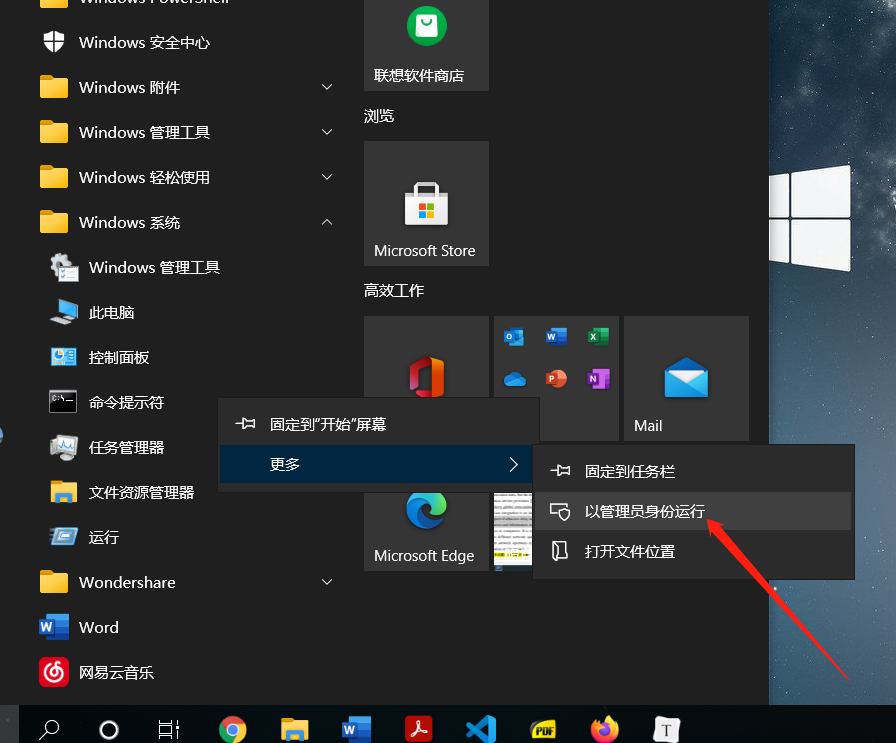Open Typora from the taskbar
This screenshot has width=896, height=743.
(666, 730)
